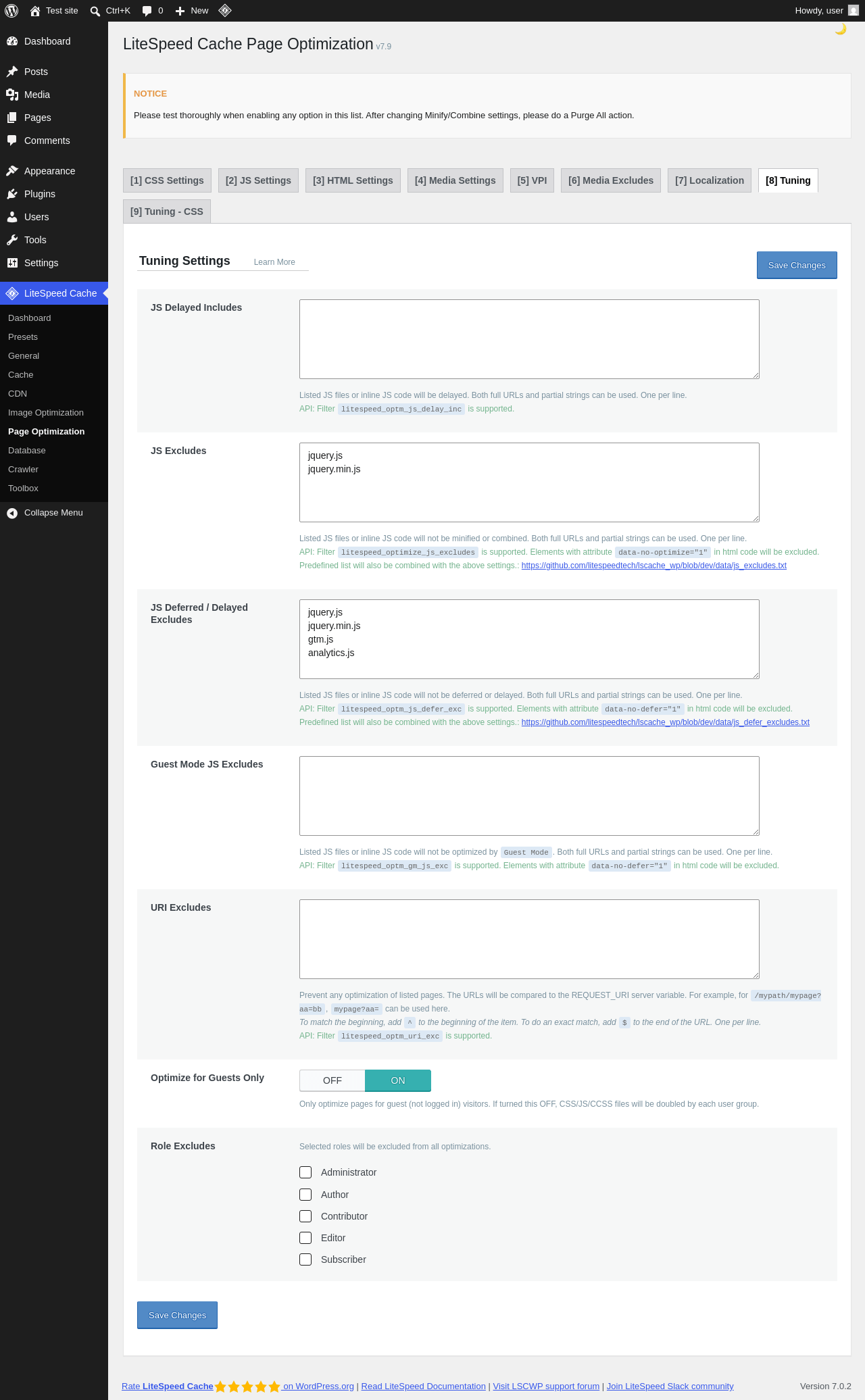Switch to VPI tab
Screen dimensions: 865x1400
point(532,180)
